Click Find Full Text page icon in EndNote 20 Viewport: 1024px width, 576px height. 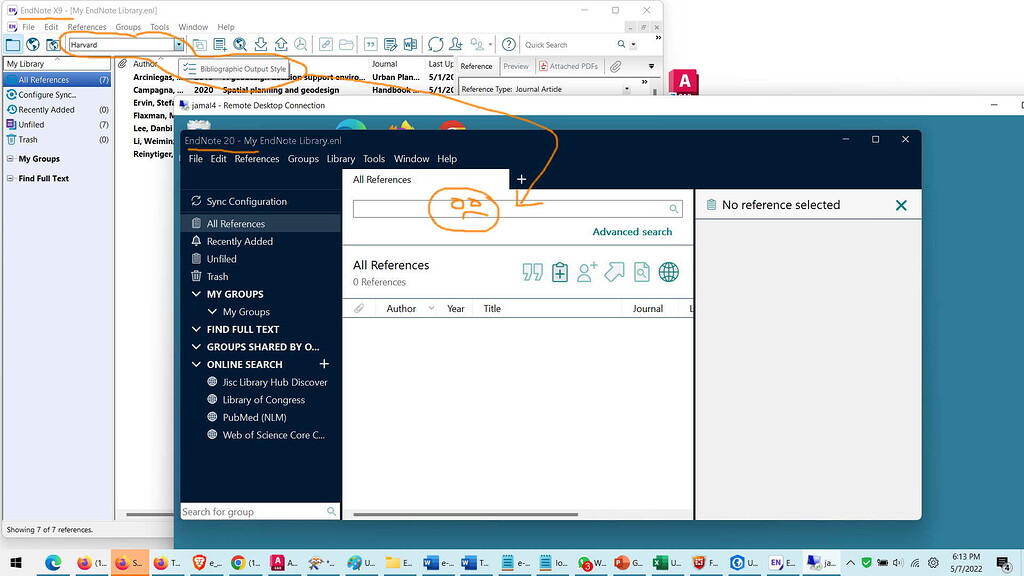642,272
